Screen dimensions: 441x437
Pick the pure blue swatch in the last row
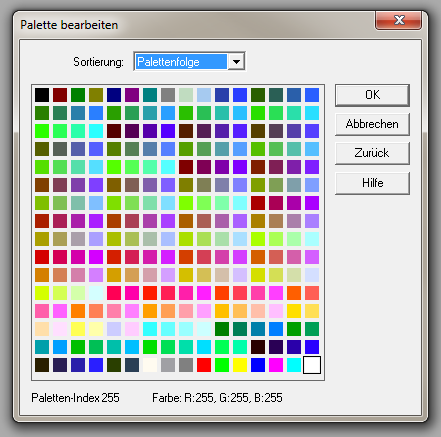pos(258,365)
